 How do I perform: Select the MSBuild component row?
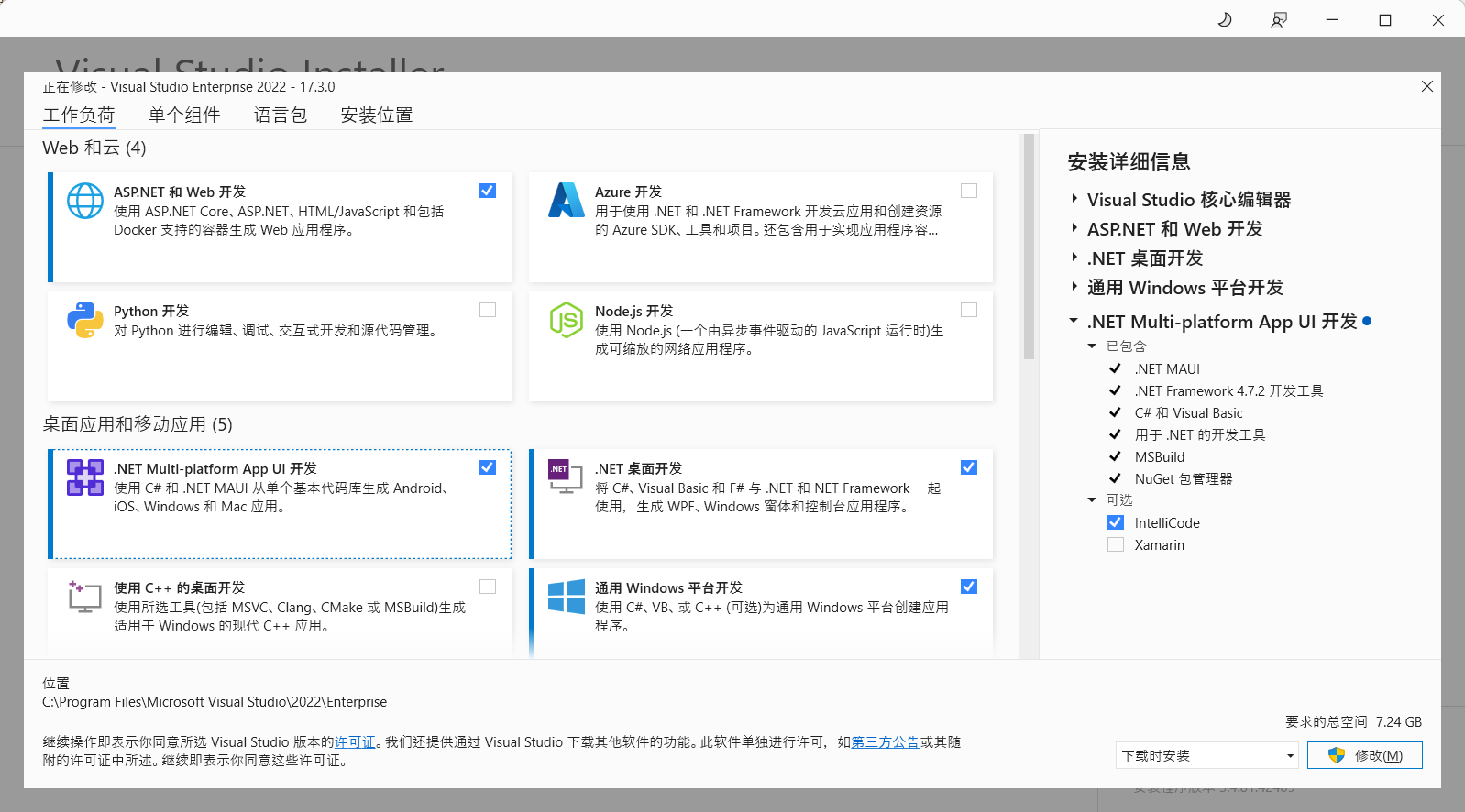click(x=1160, y=456)
